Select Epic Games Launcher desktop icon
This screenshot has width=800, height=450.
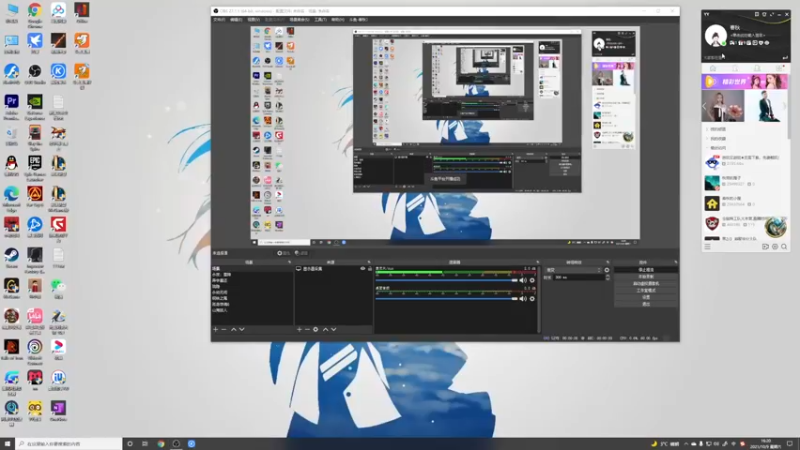point(35,168)
